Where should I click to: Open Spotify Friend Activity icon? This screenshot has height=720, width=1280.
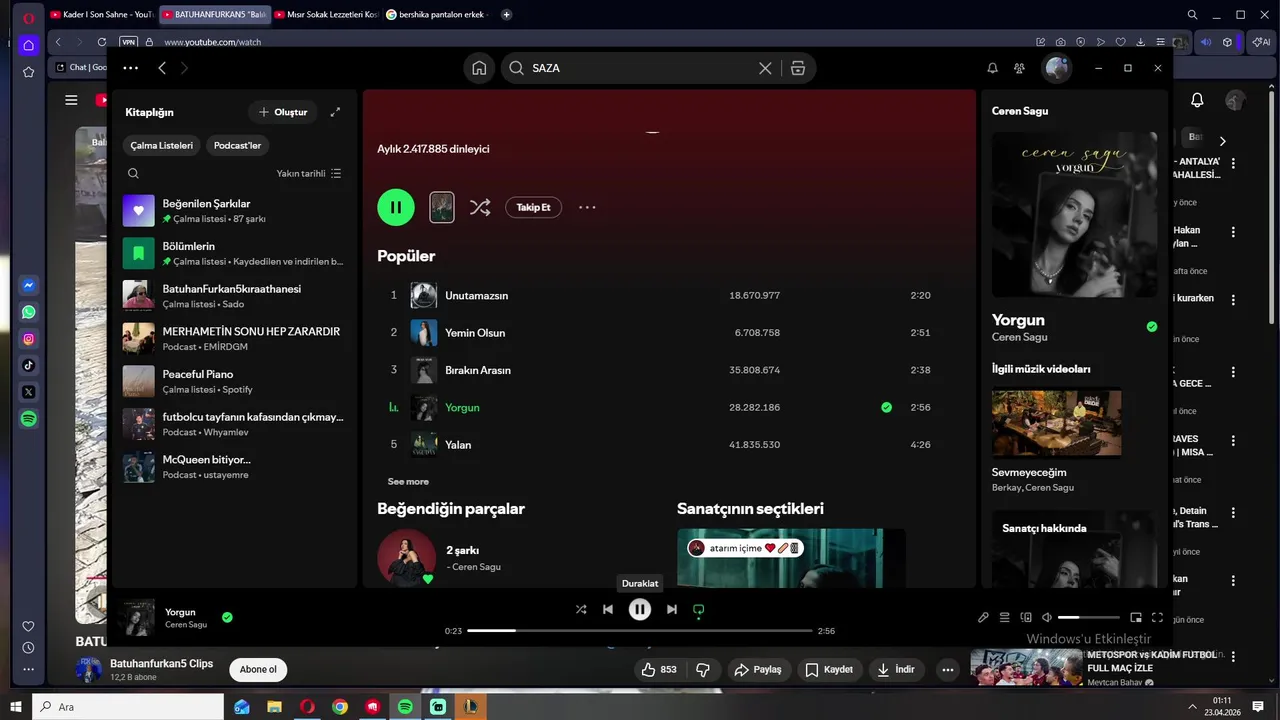1019,68
